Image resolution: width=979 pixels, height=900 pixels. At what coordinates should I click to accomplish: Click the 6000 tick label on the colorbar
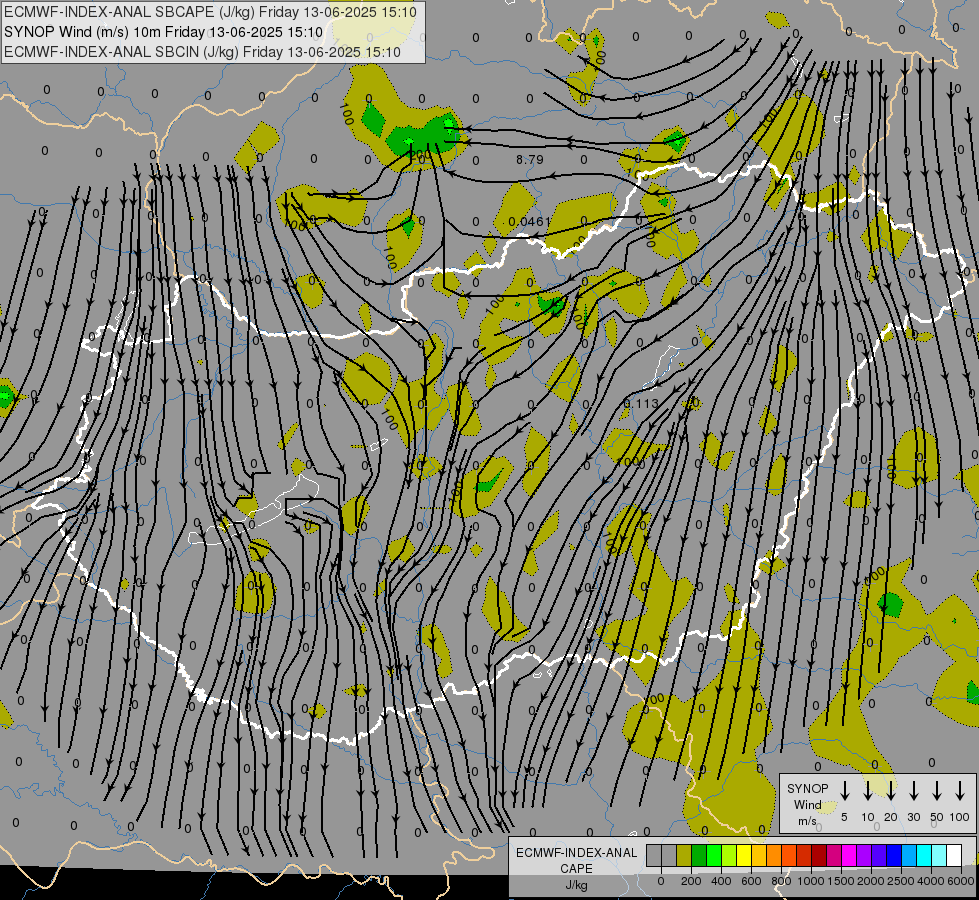[x=961, y=881]
